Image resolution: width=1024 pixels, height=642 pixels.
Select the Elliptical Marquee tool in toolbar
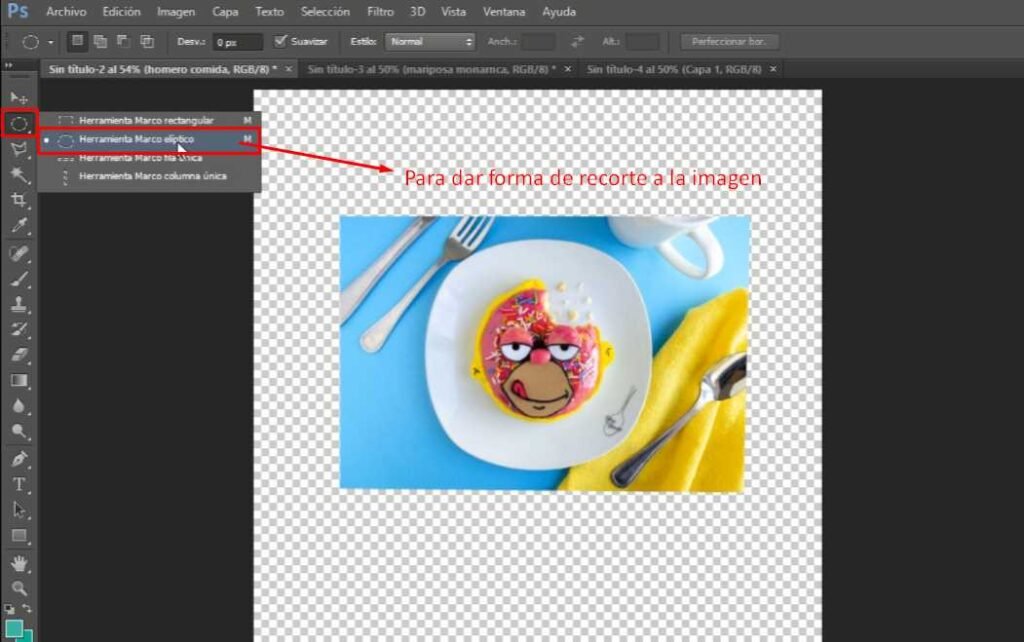click(19, 123)
